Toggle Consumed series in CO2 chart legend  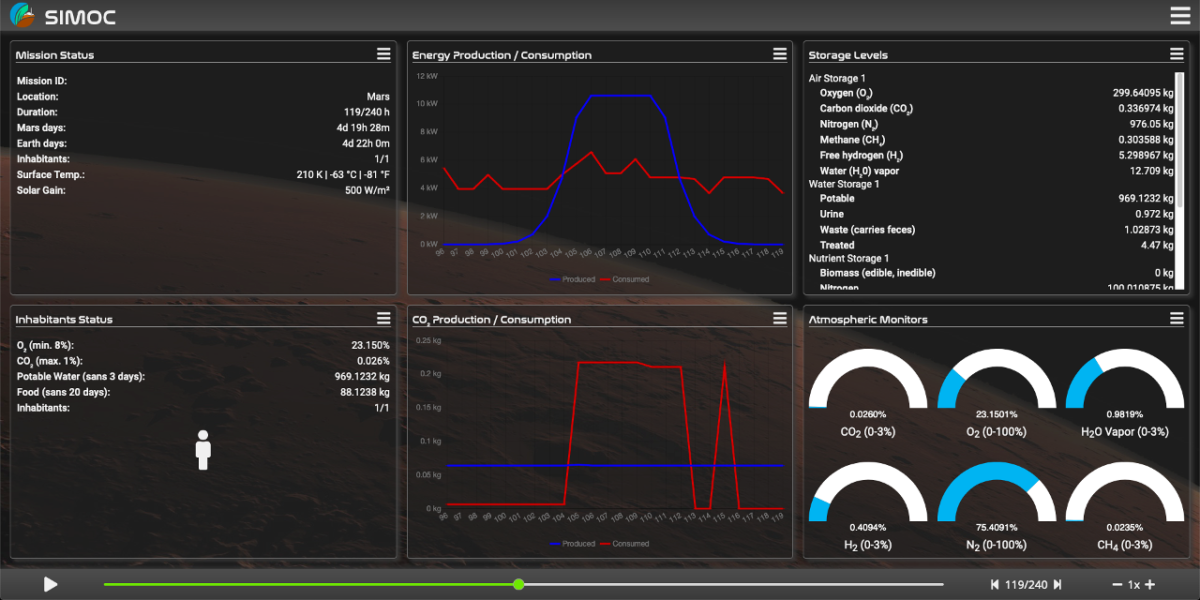pos(624,544)
